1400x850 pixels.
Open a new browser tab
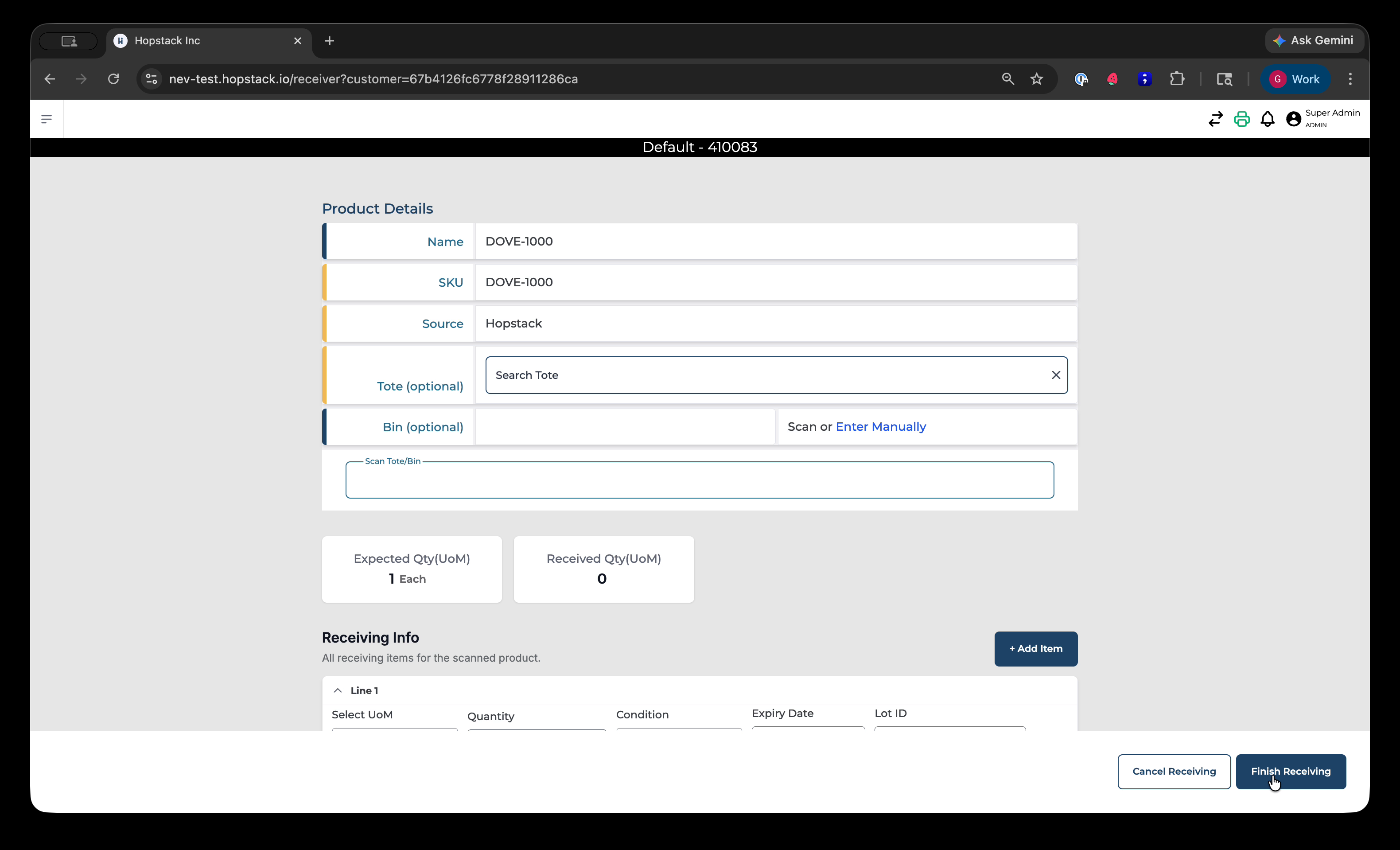coord(330,41)
